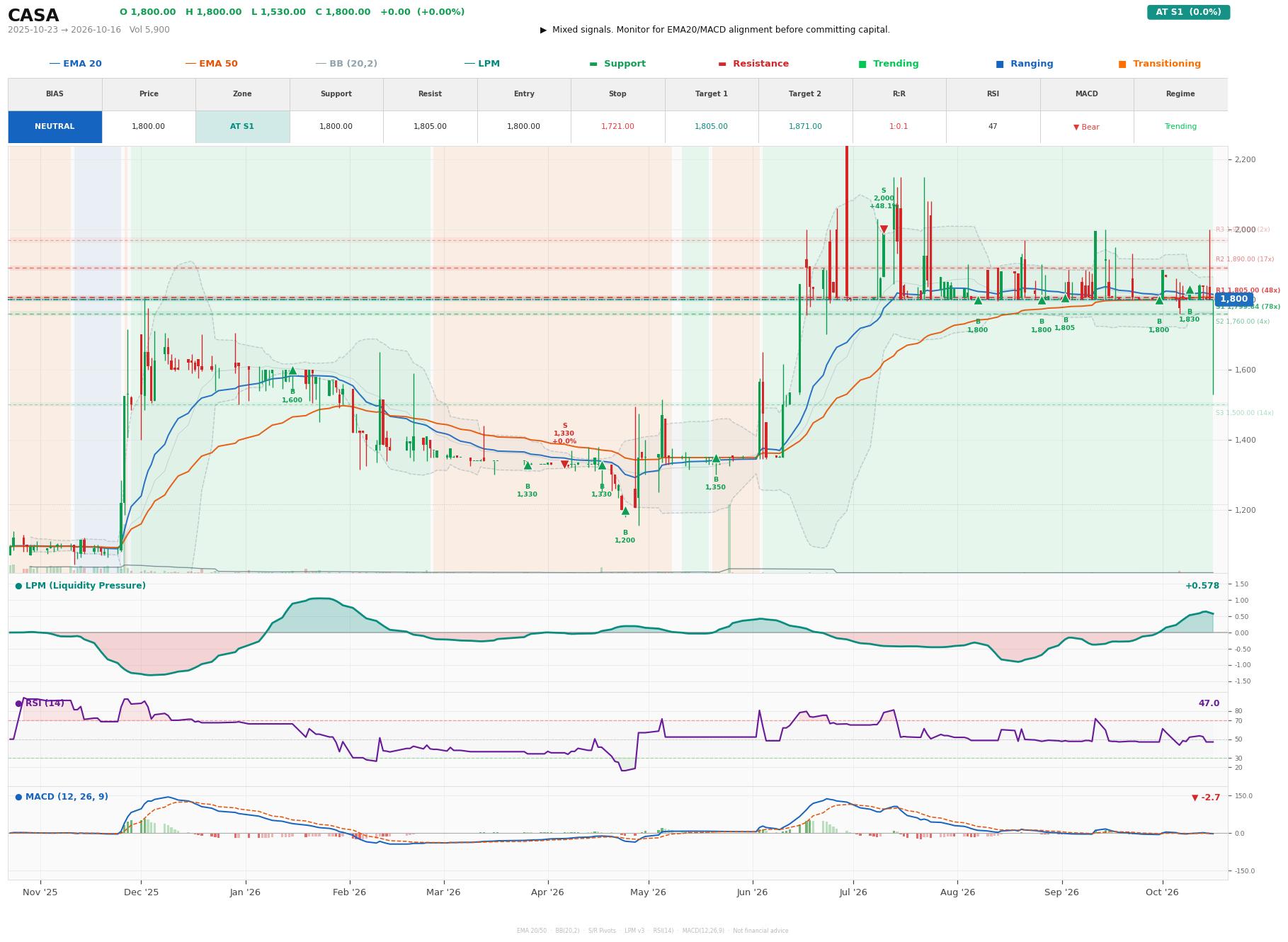The image size is (1288, 942).
Task: Click the BIAS column header
Action: pos(55,94)
